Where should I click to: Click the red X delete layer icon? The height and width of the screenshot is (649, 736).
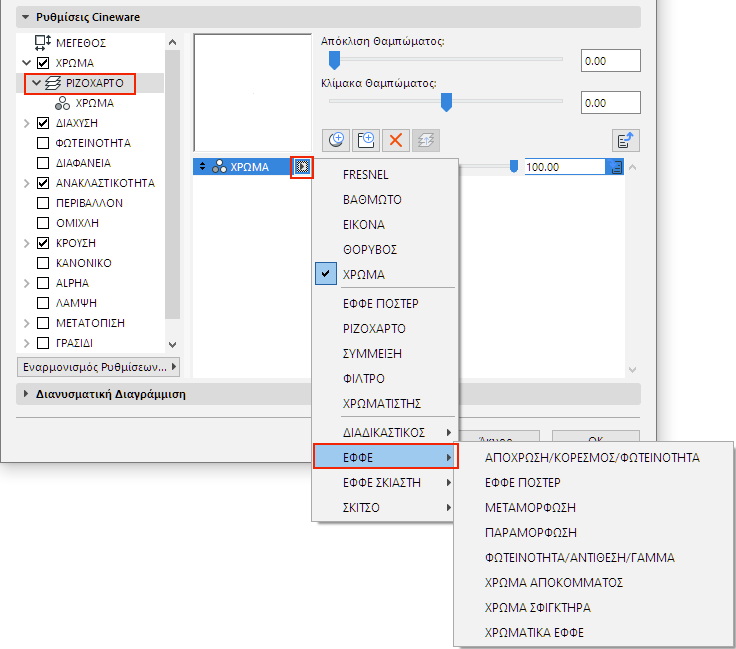coord(396,140)
